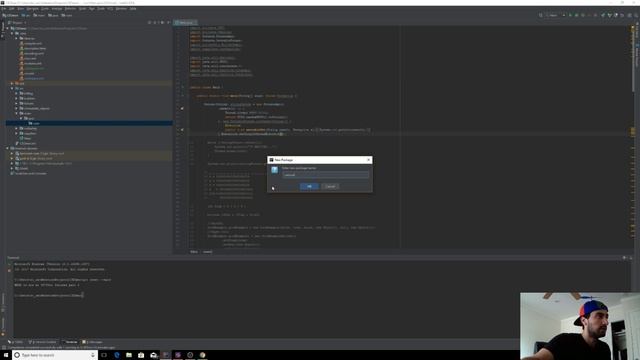The height and width of the screenshot is (360, 640).
Task: Open the Version Control tool window tab
Action: click(x=42, y=342)
